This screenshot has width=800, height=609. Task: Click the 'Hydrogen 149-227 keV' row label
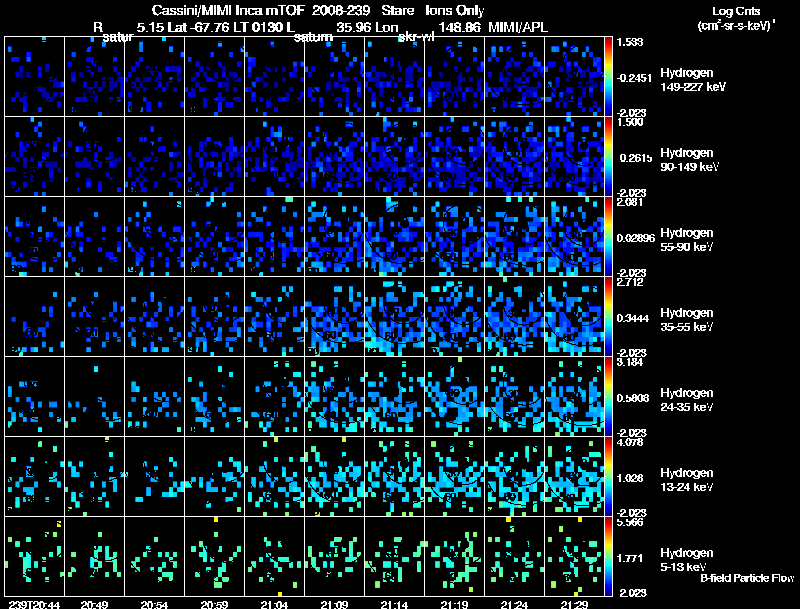(x=692, y=80)
